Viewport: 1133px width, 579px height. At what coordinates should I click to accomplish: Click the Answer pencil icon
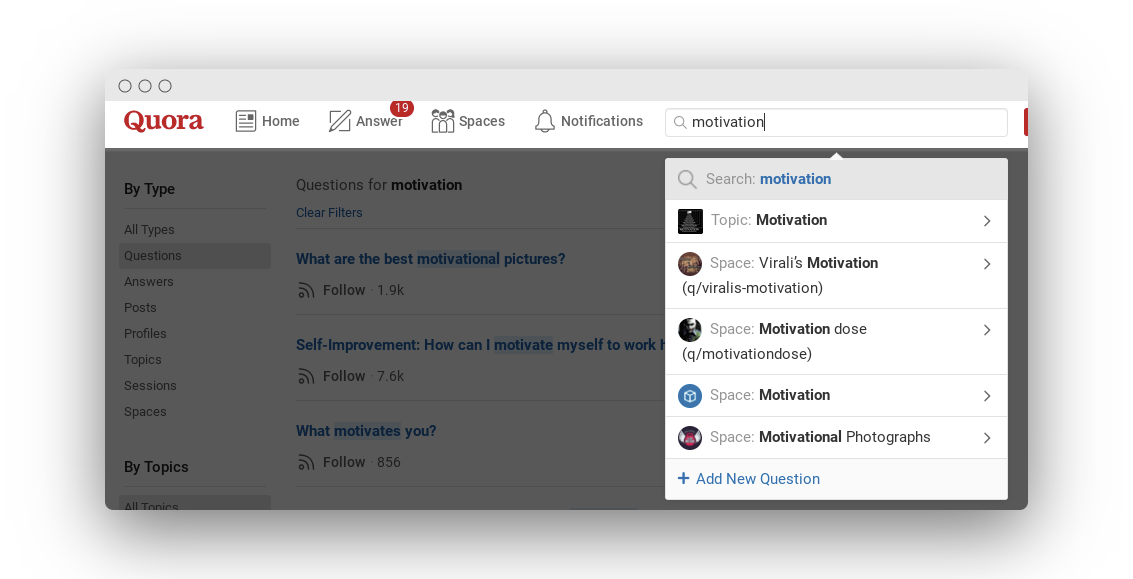tap(339, 121)
